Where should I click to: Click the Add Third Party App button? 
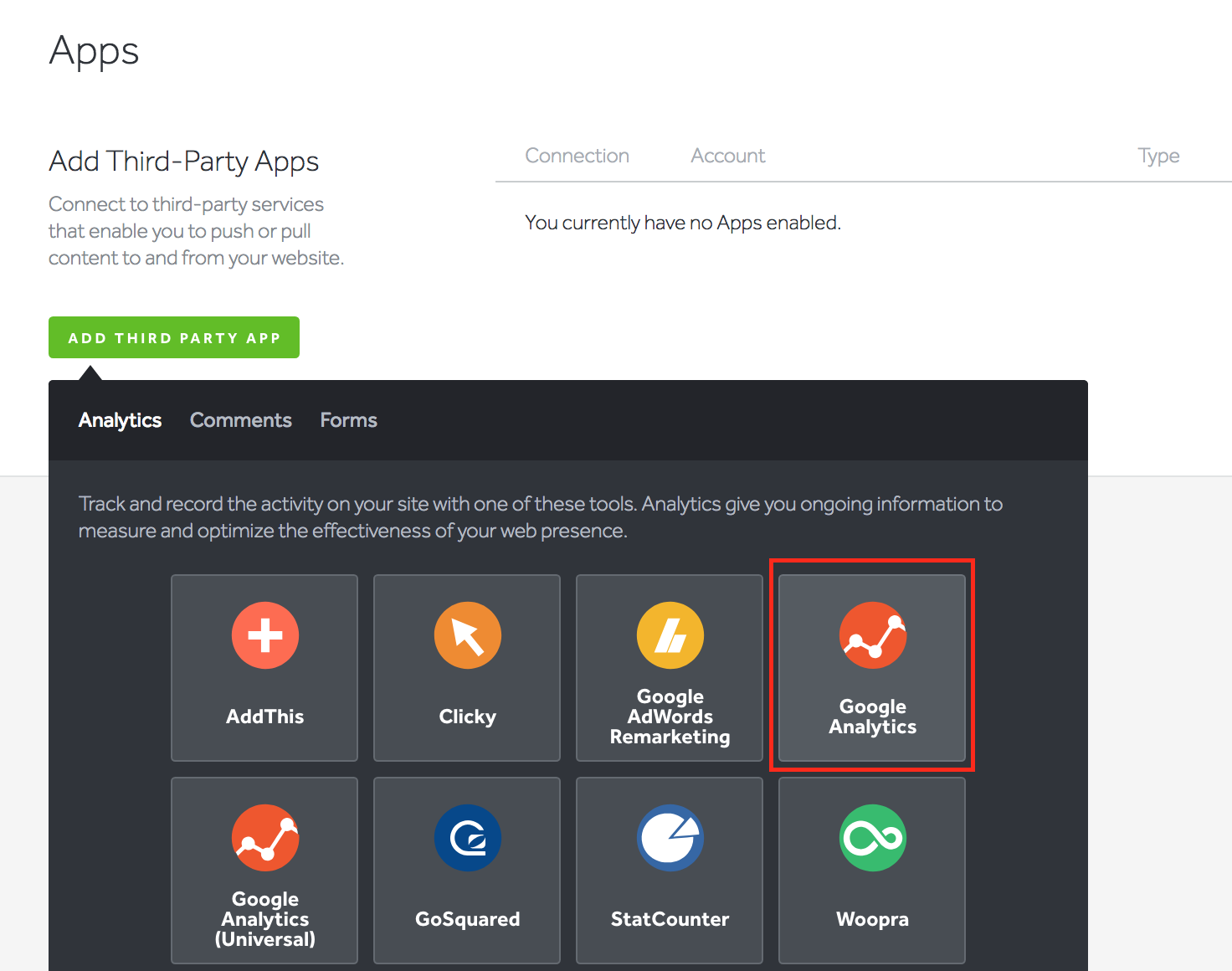174,337
